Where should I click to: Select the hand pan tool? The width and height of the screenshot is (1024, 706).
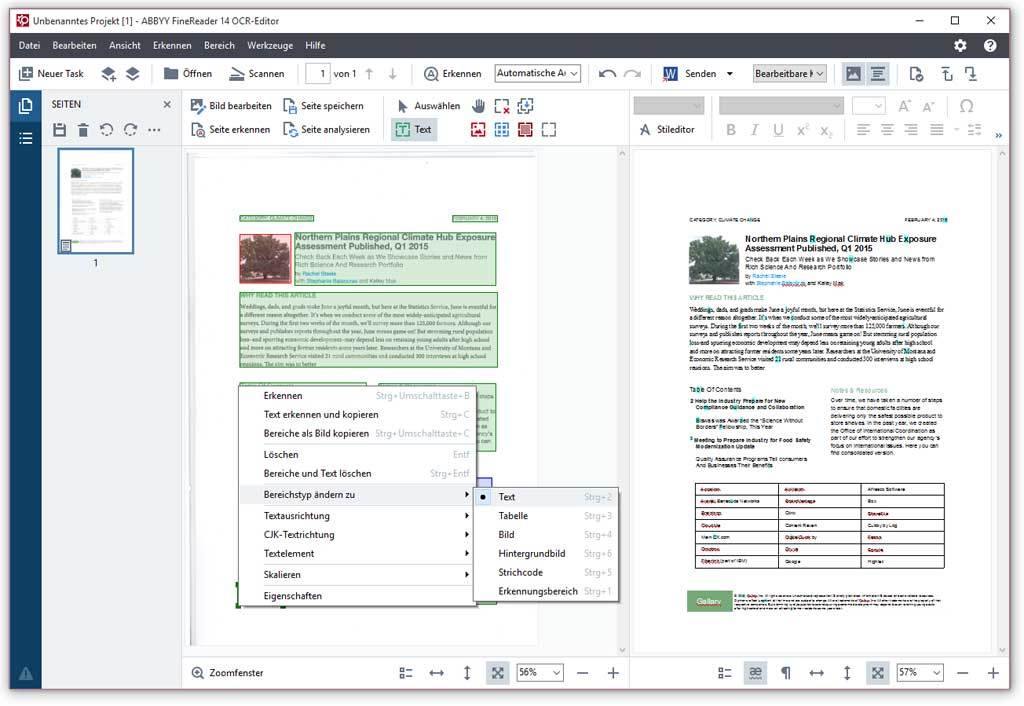(479, 106)
